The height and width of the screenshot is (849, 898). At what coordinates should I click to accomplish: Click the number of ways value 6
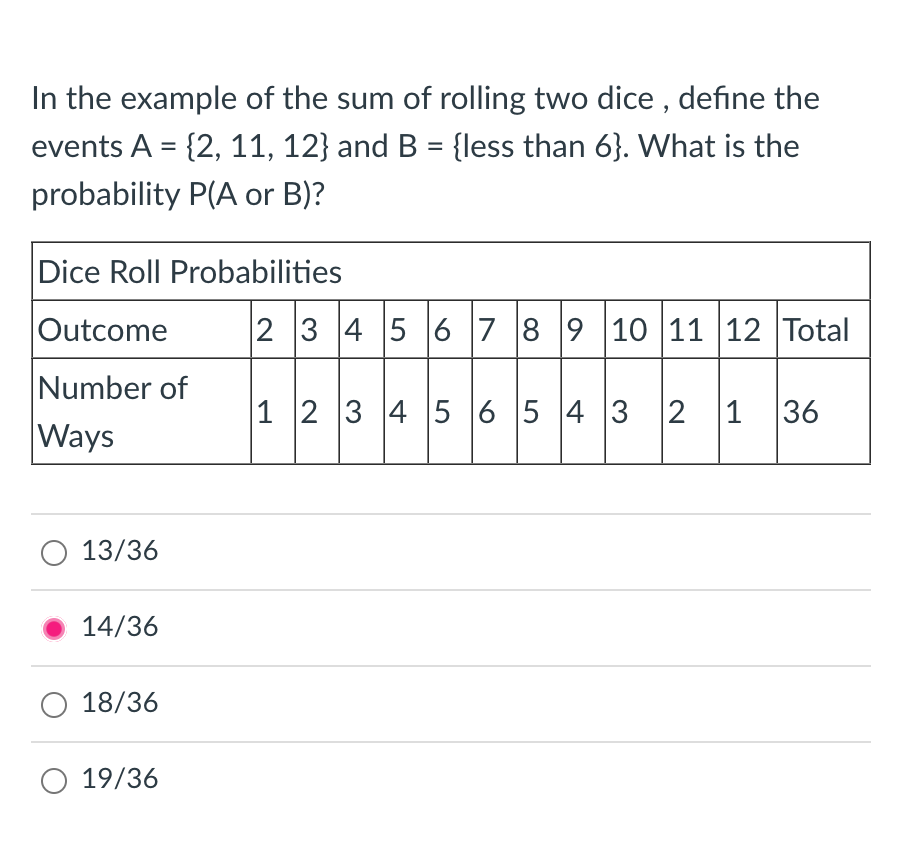point(486,412)
